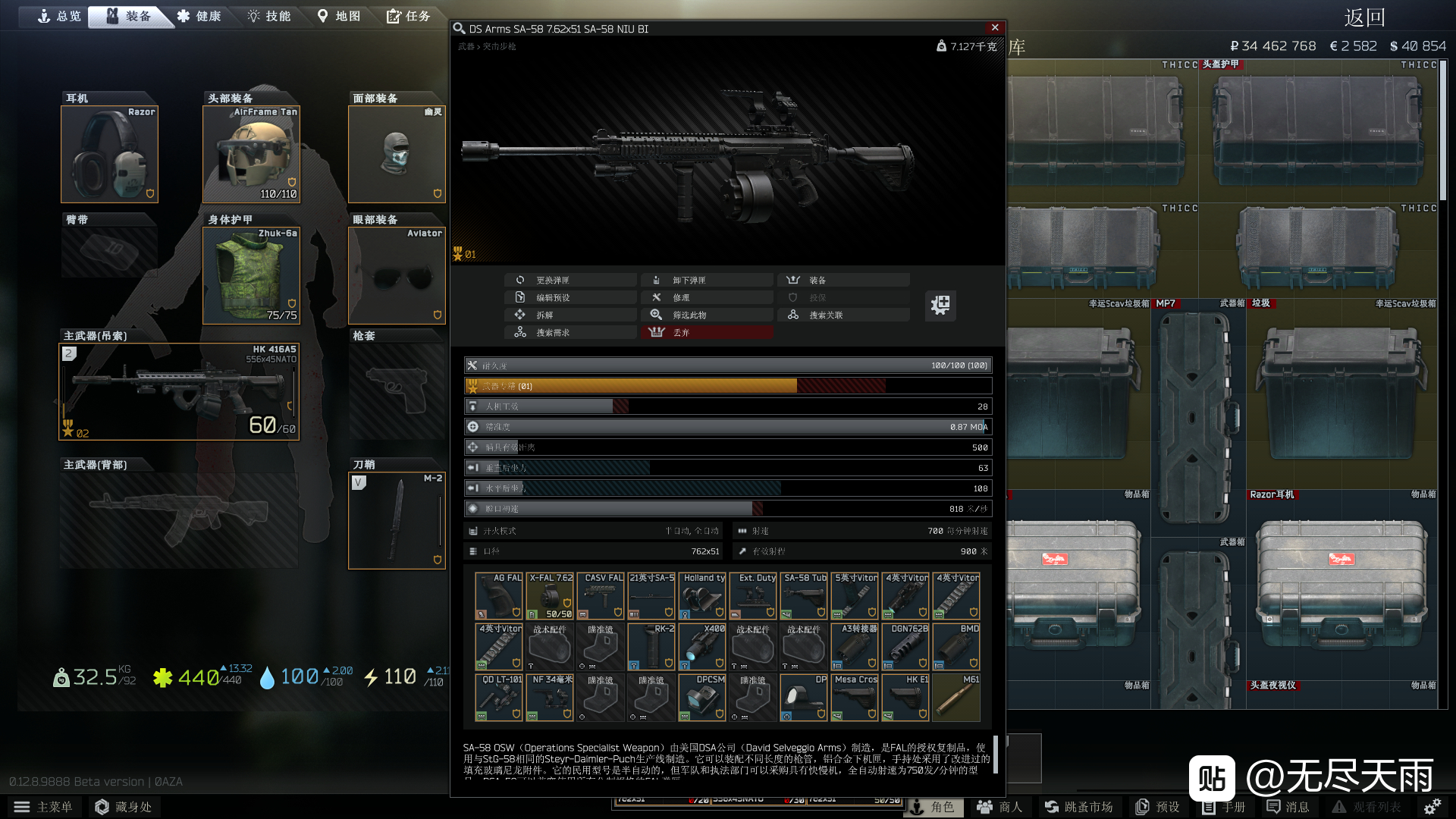Image resolution: width=1456 pixels, height=819 pixels.
Task: Select the DP red dot sight slot
Action: (804, 698)
